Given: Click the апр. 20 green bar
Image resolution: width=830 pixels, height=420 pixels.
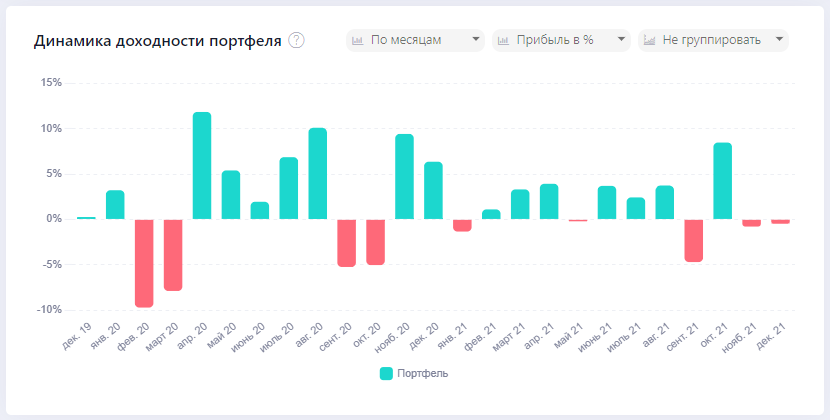Looking at the screenshot, I should click(x=202, y=165).
